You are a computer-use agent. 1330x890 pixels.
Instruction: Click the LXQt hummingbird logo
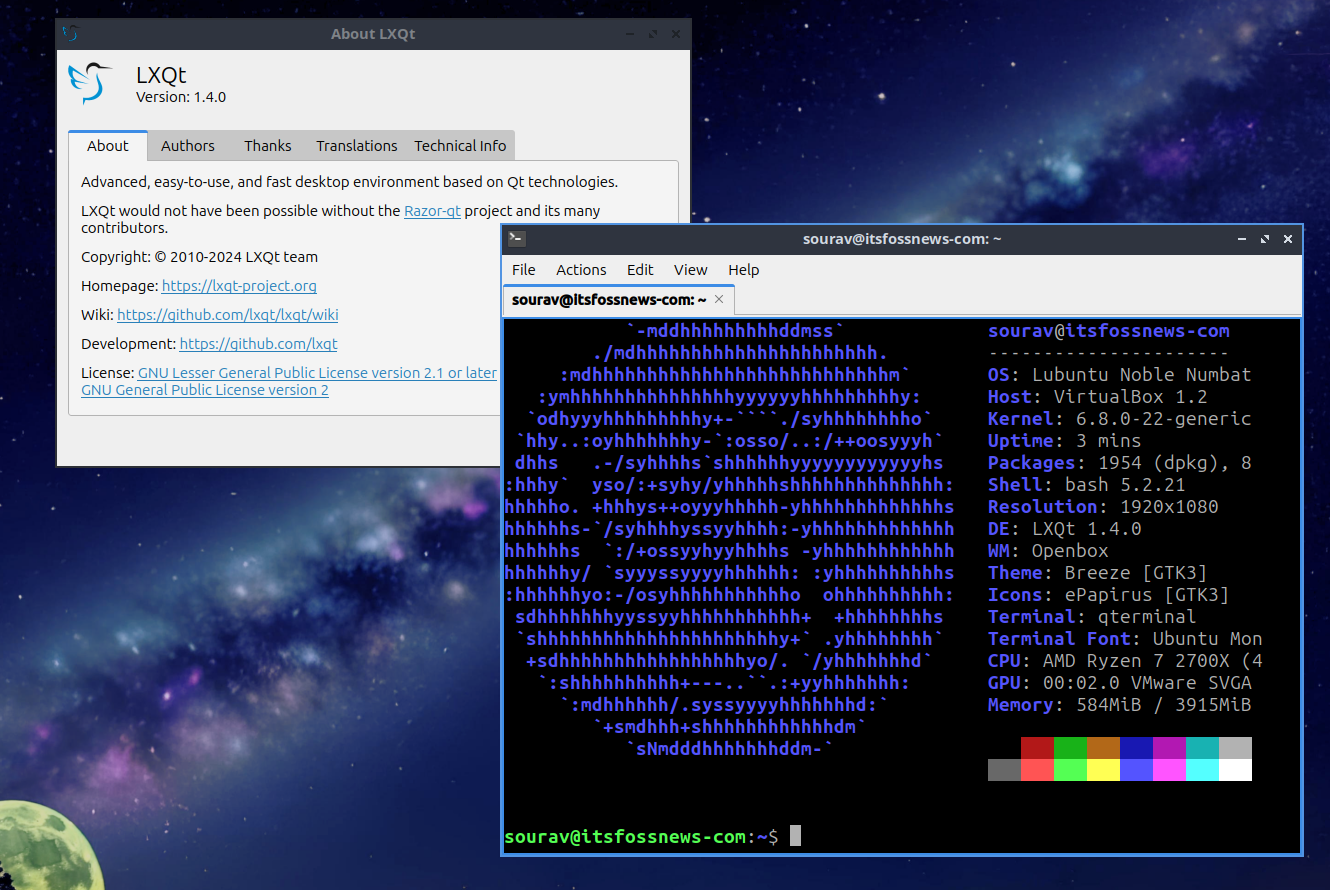point(89,83)
